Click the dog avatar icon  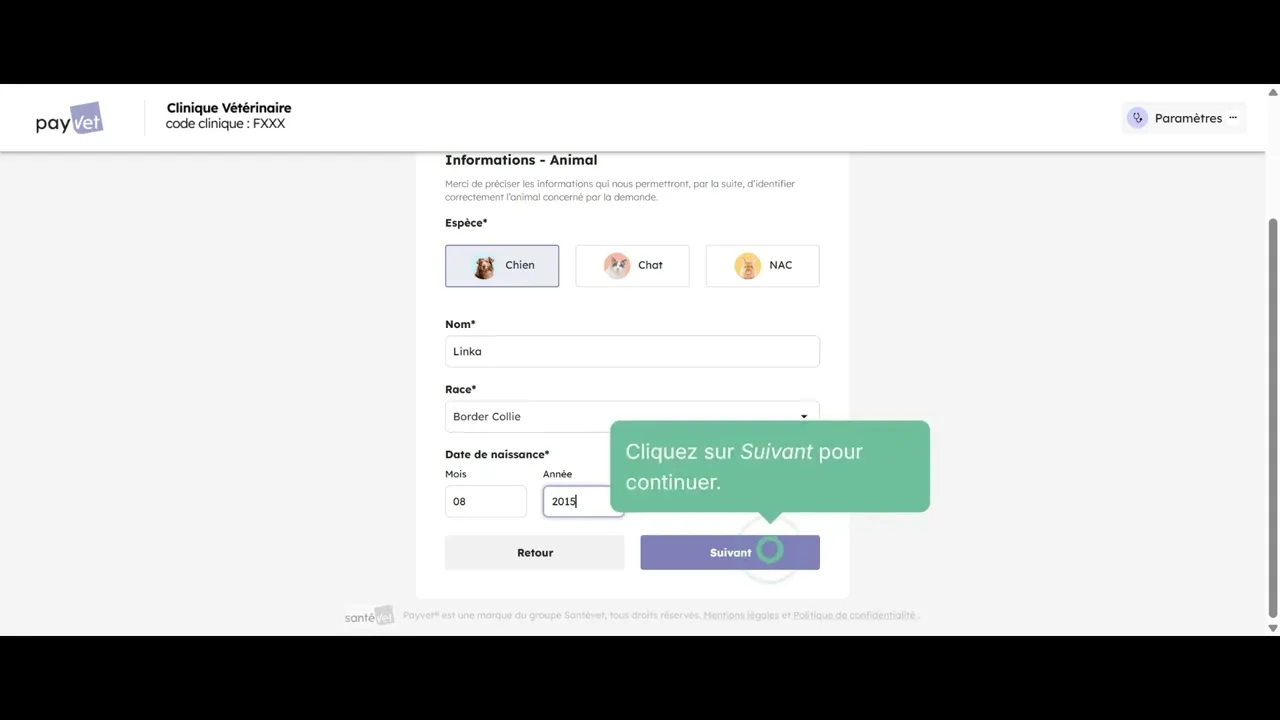point(484,266)
